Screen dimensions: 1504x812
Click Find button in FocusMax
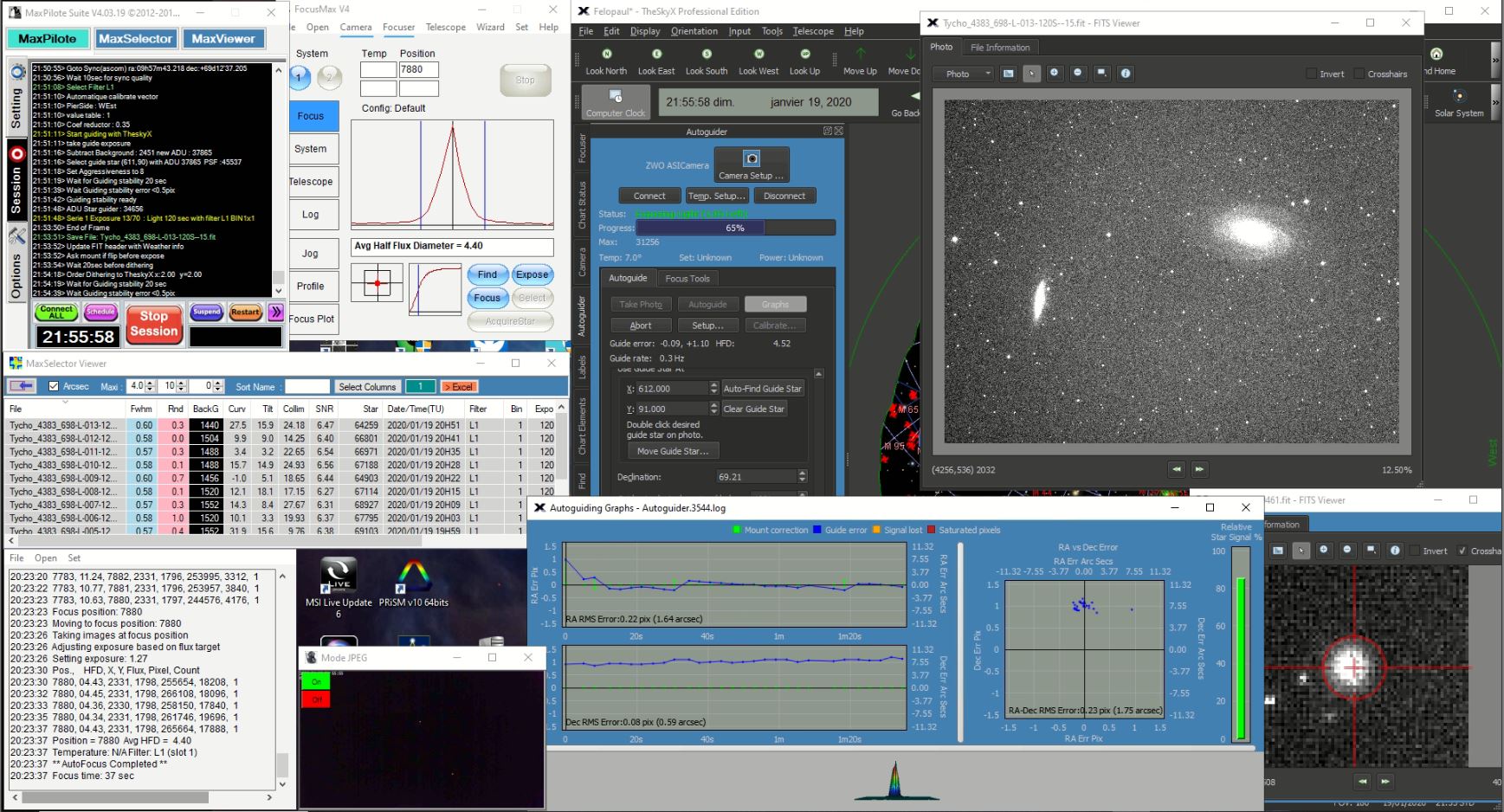coord(487,274)
